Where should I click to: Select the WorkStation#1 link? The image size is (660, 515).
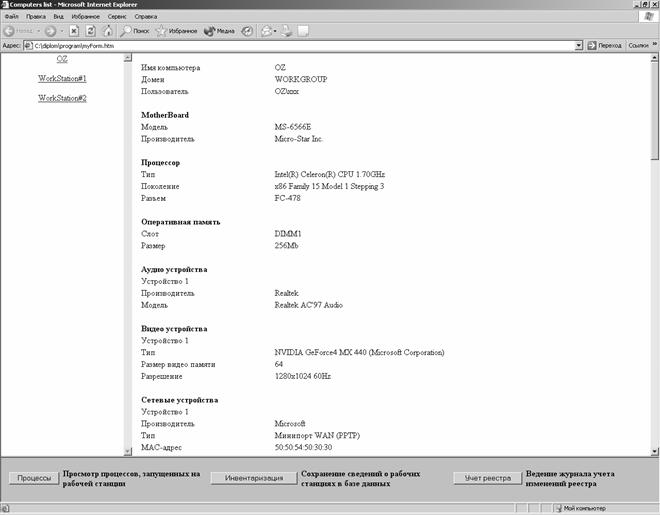tap(62, 78)
